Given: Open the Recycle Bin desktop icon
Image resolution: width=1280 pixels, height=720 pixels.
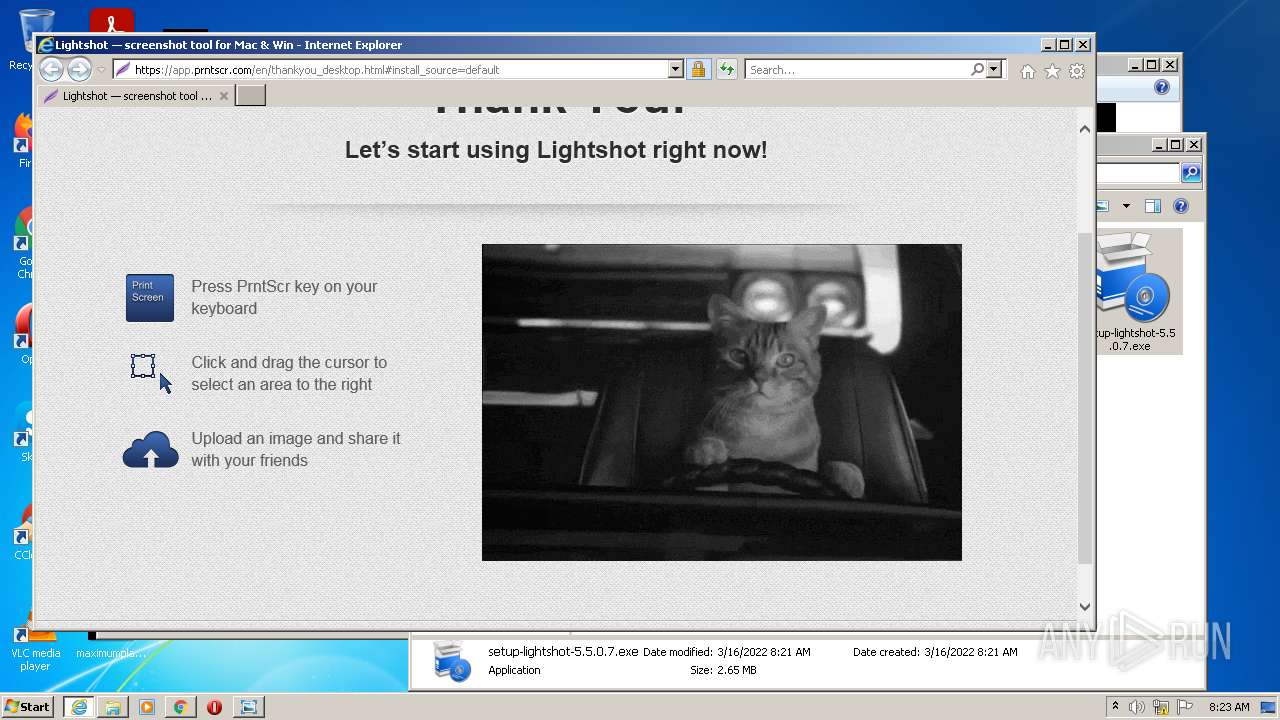Looking at the screenshot, I should point(35,38).
